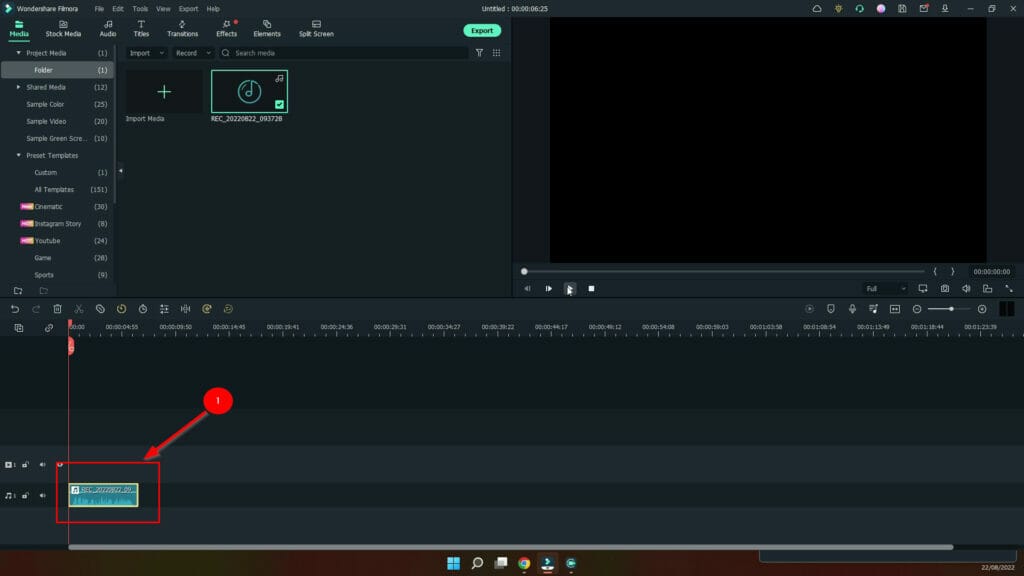1024x576 pixels.
Task: Lock the video track using the padlock icon
Action: (x=27, y=464)
